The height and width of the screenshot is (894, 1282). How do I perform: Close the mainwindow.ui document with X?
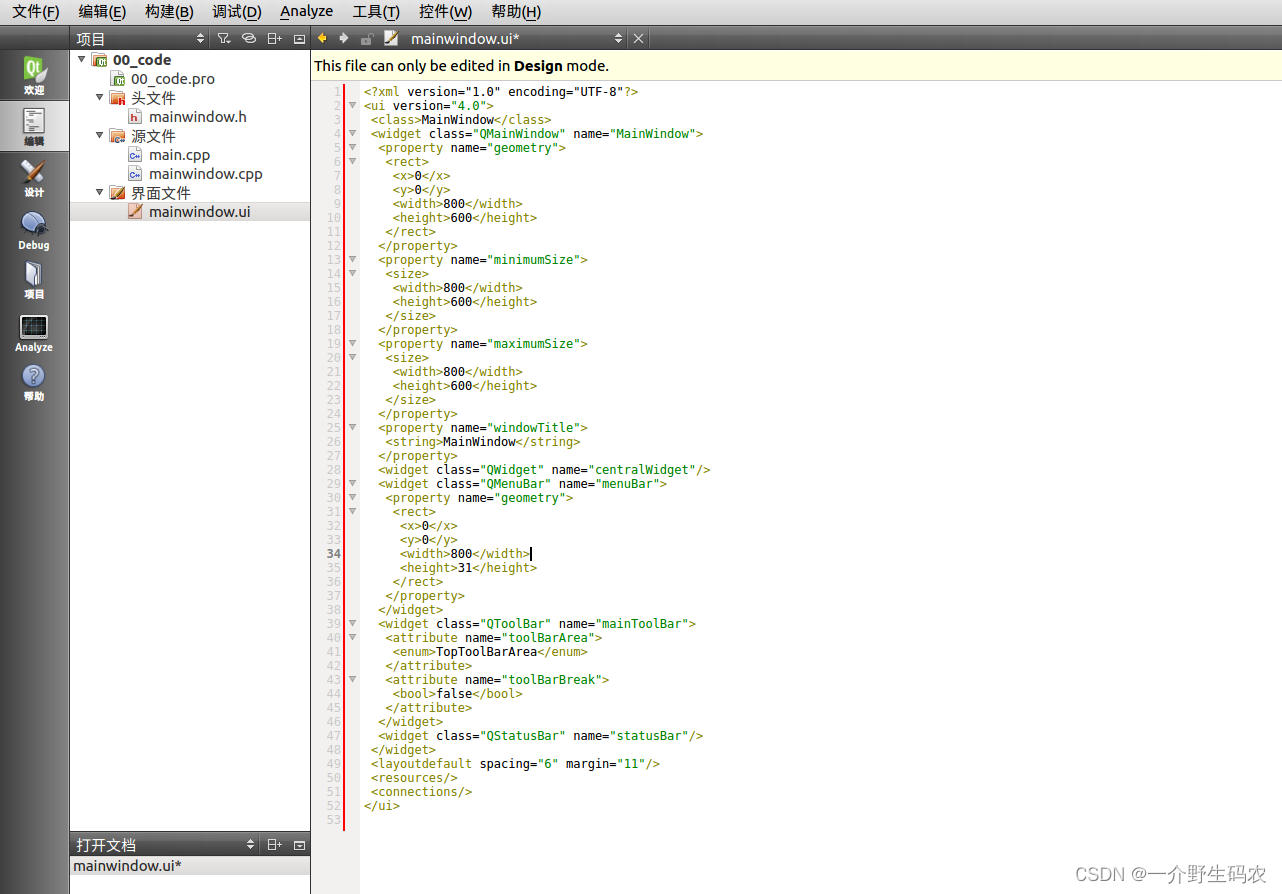tap(639, 38)
